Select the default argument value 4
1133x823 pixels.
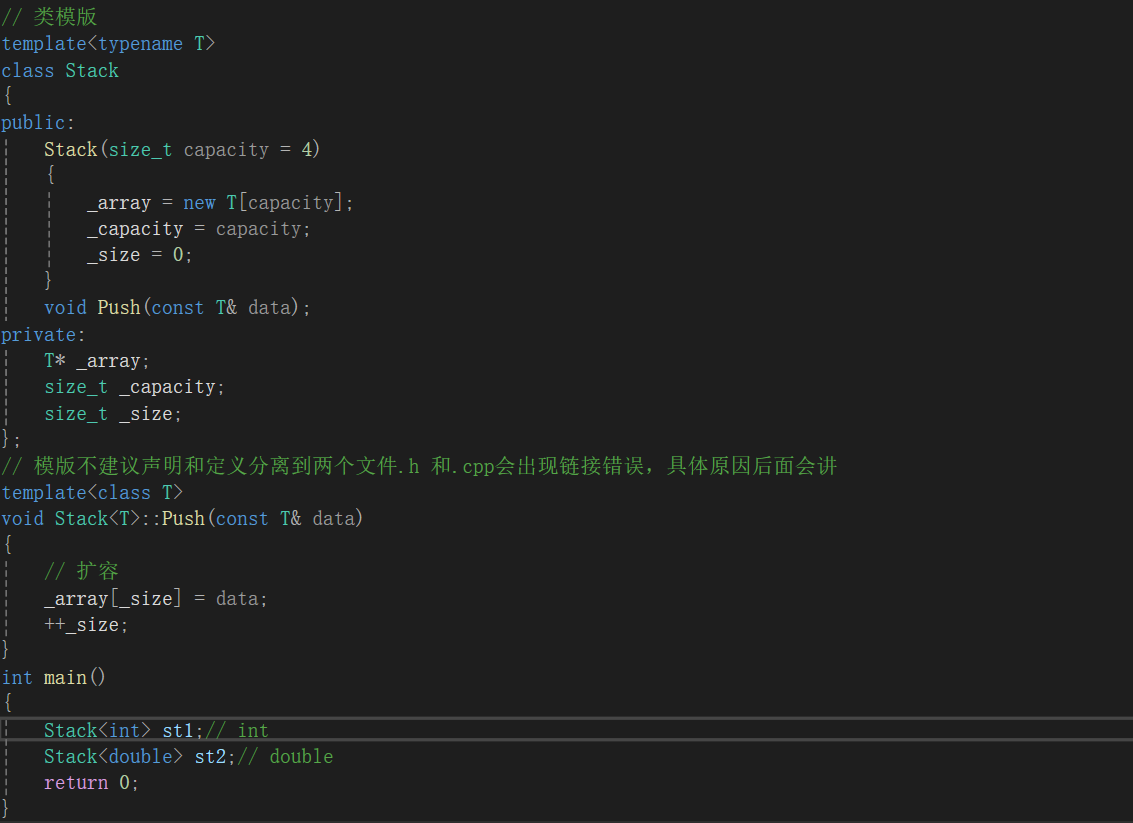coord(308,148)
